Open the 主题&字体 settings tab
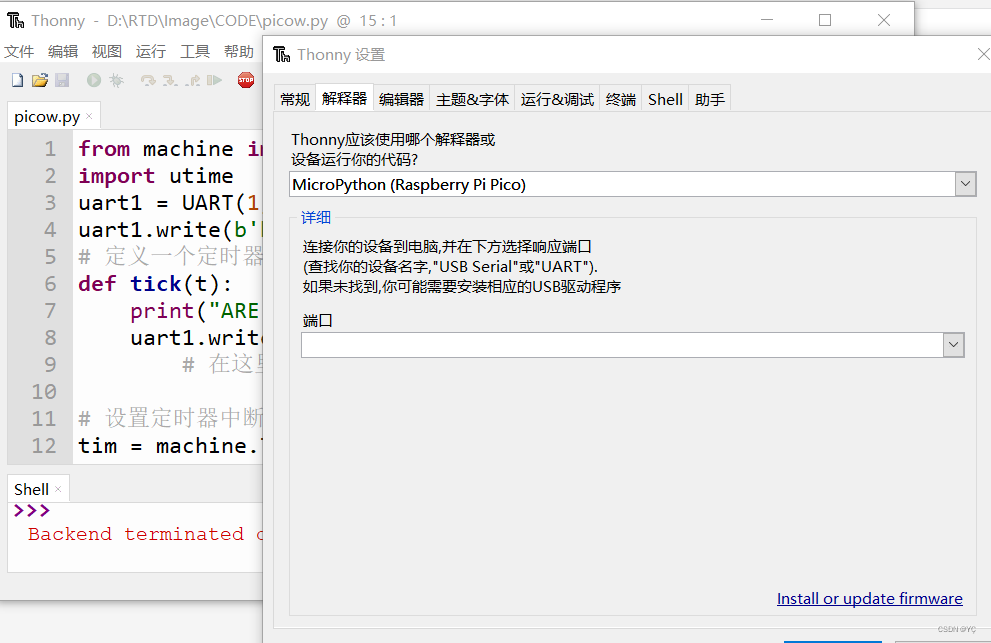The width and height of the screenshot is (991, 643). pyautogui.click(x=472, y=99)
